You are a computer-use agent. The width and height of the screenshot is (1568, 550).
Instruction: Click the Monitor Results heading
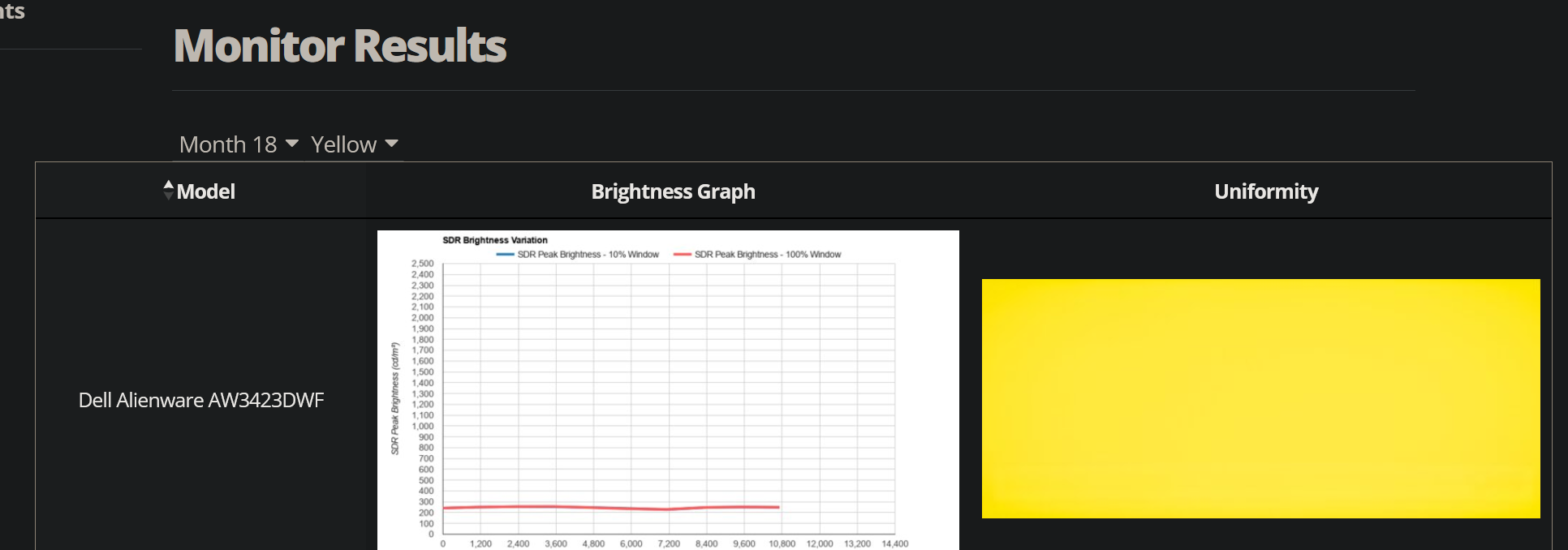tap(340, 45)
